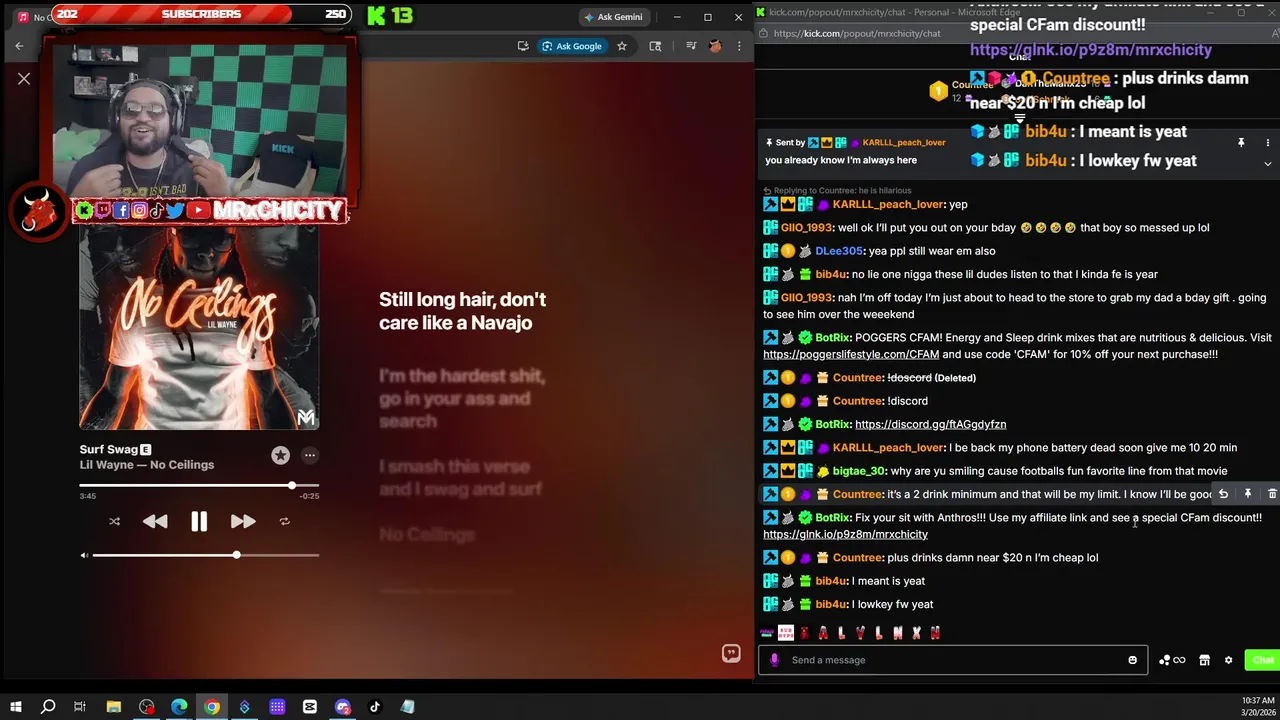Skip to the next track

tap(243, 521)
